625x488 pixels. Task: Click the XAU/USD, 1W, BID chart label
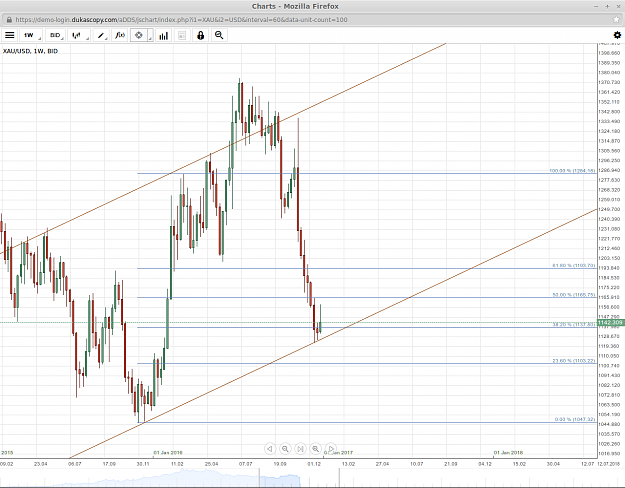pos(30,51)
